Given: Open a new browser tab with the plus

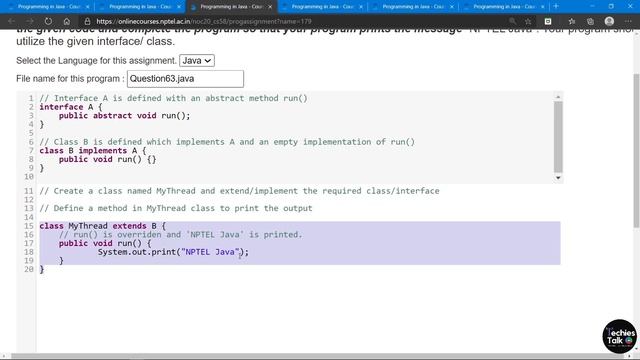Looking at the screenshot, I should pyautogui.click(x=556, y=6).
